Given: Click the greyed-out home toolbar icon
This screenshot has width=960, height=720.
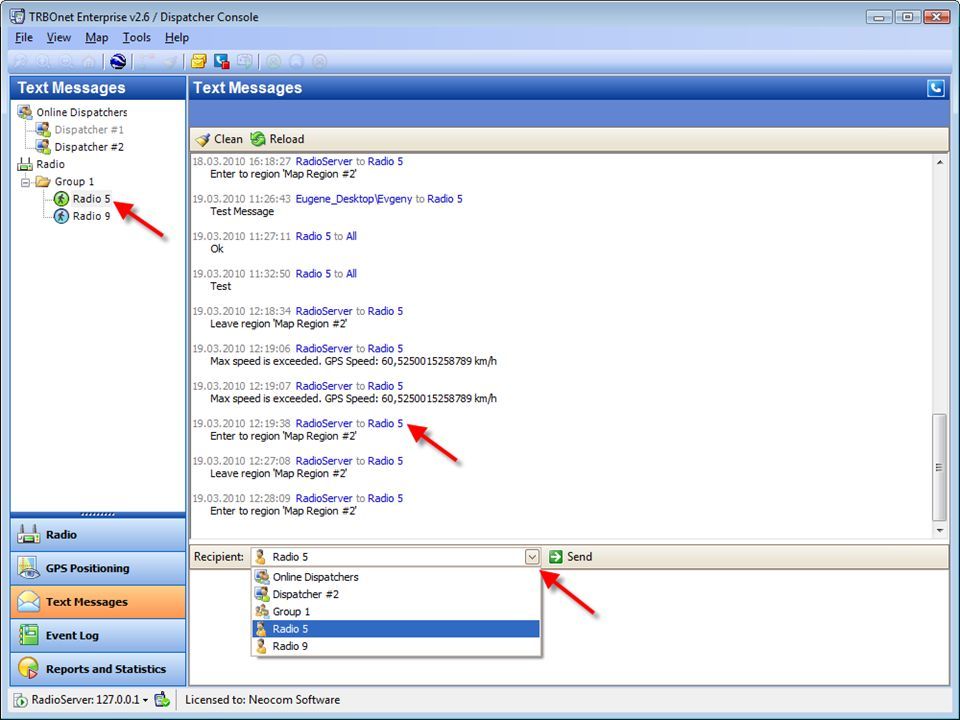Looking at the screenshot, I should coord(89,61).
